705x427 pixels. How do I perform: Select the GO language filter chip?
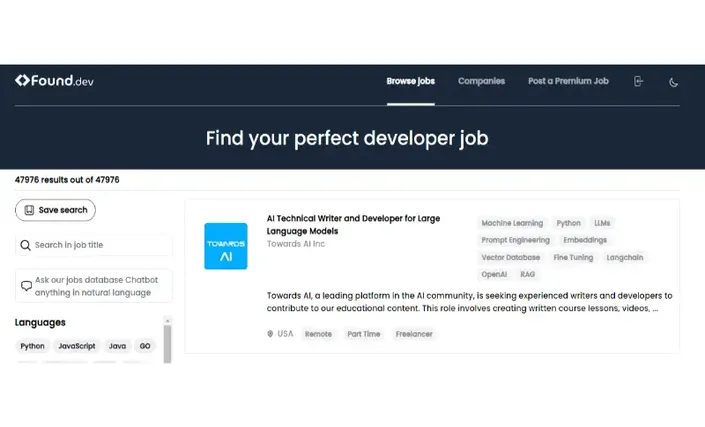145,346
